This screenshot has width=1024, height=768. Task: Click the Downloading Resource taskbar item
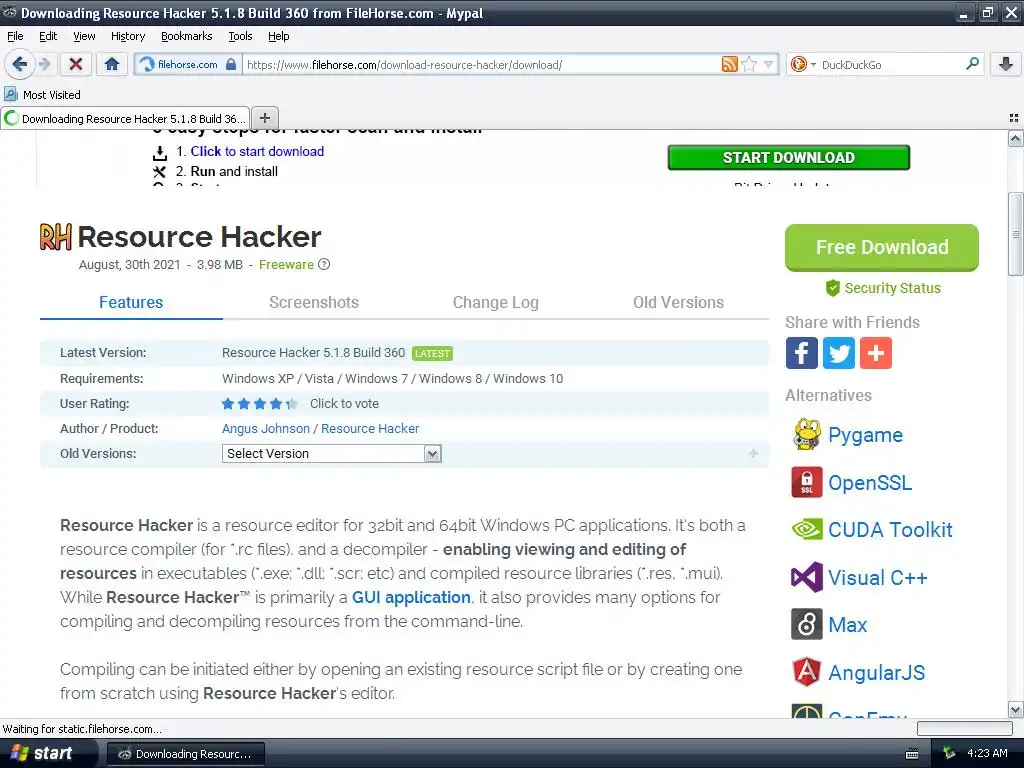(x=186, y=754)
